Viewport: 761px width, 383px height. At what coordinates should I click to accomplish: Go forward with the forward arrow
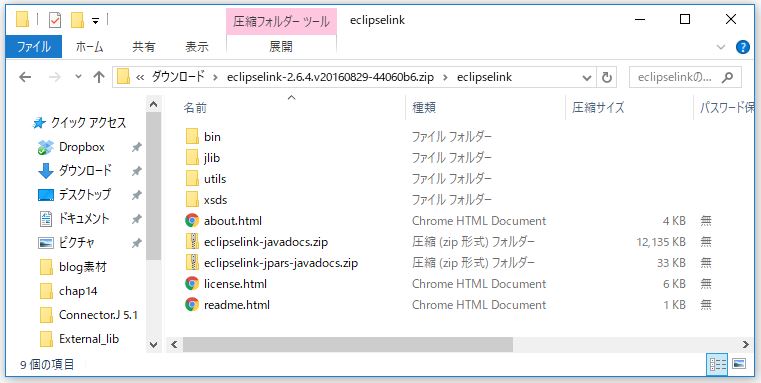(54, 77)
